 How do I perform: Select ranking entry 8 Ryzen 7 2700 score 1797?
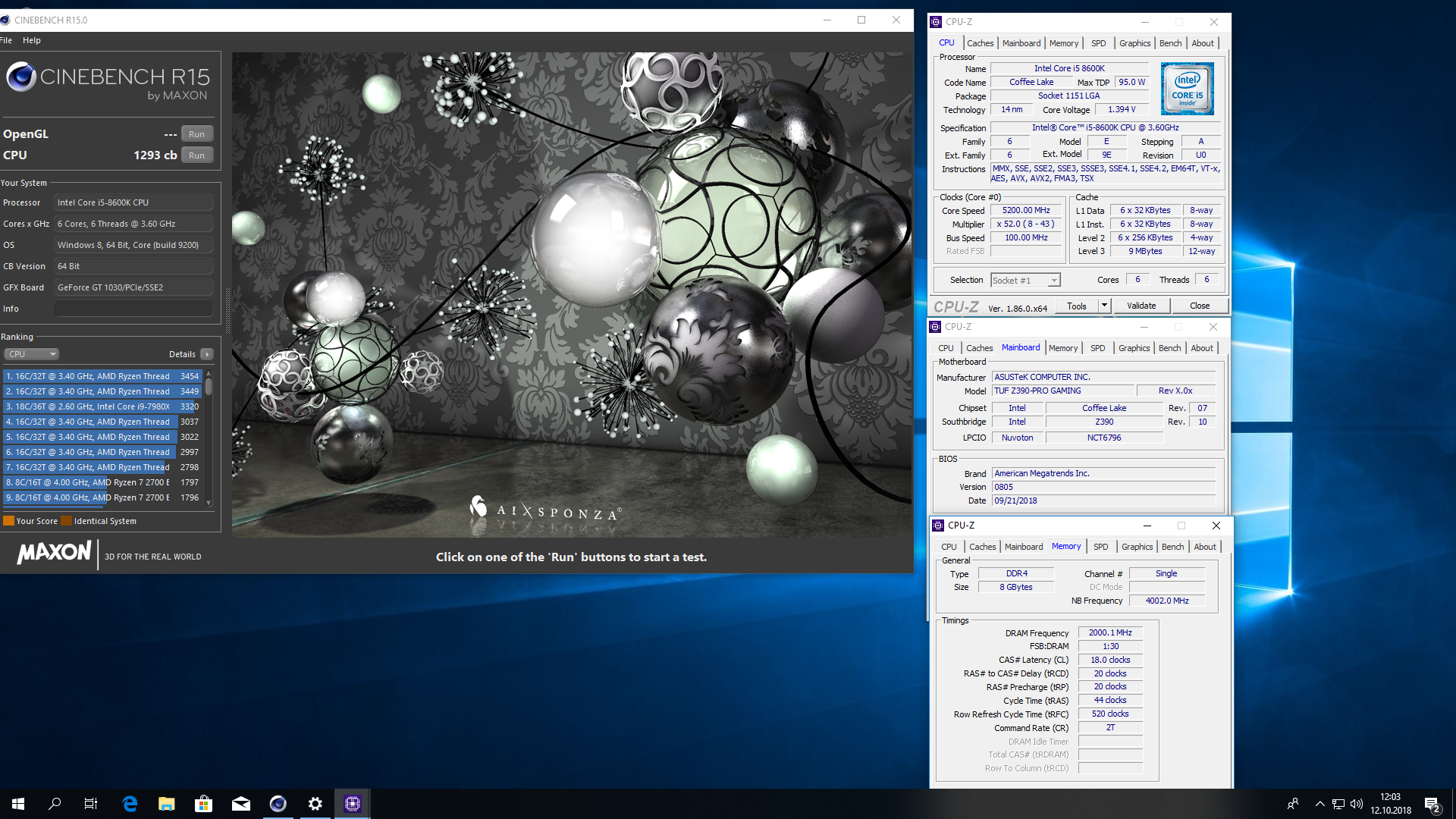tap(102, 482)
